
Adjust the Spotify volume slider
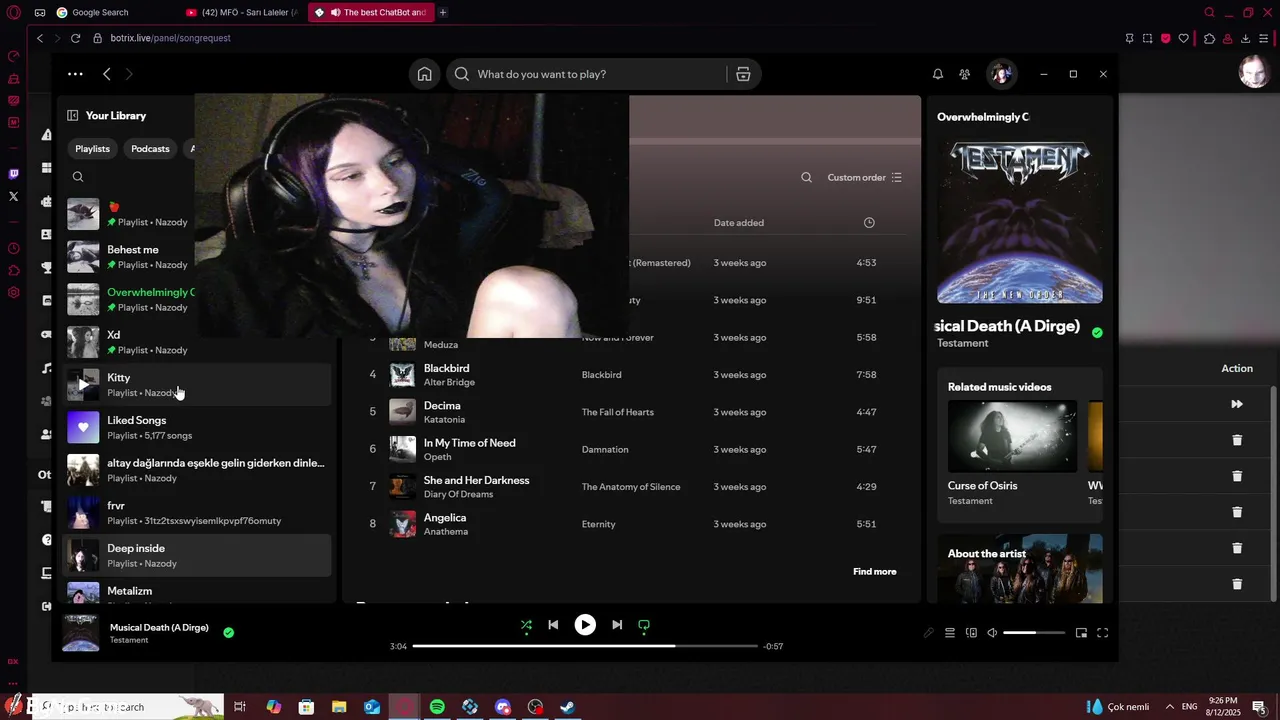1034,633
